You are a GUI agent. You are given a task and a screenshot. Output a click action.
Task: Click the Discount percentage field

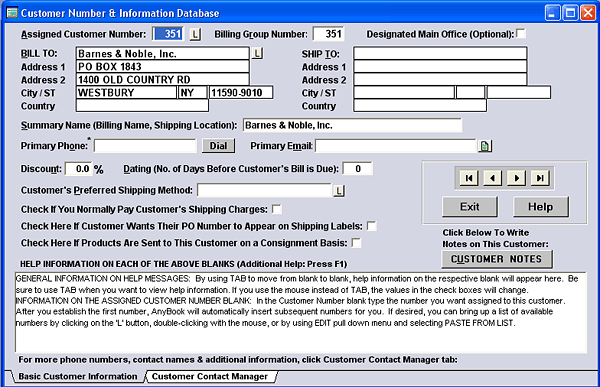(79, 169)
